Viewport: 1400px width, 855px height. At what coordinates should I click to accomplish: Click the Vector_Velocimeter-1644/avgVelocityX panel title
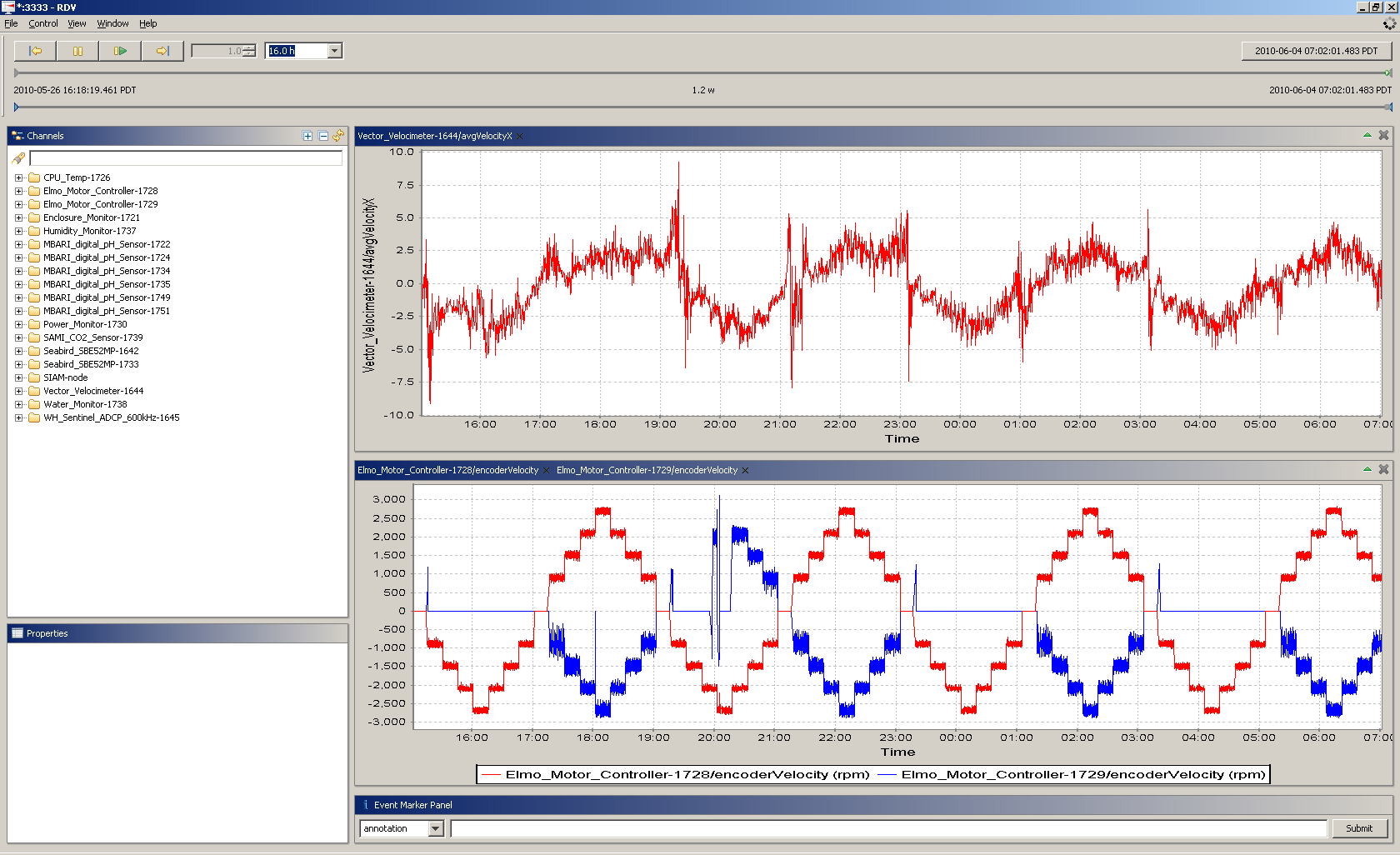coord(434,136)
